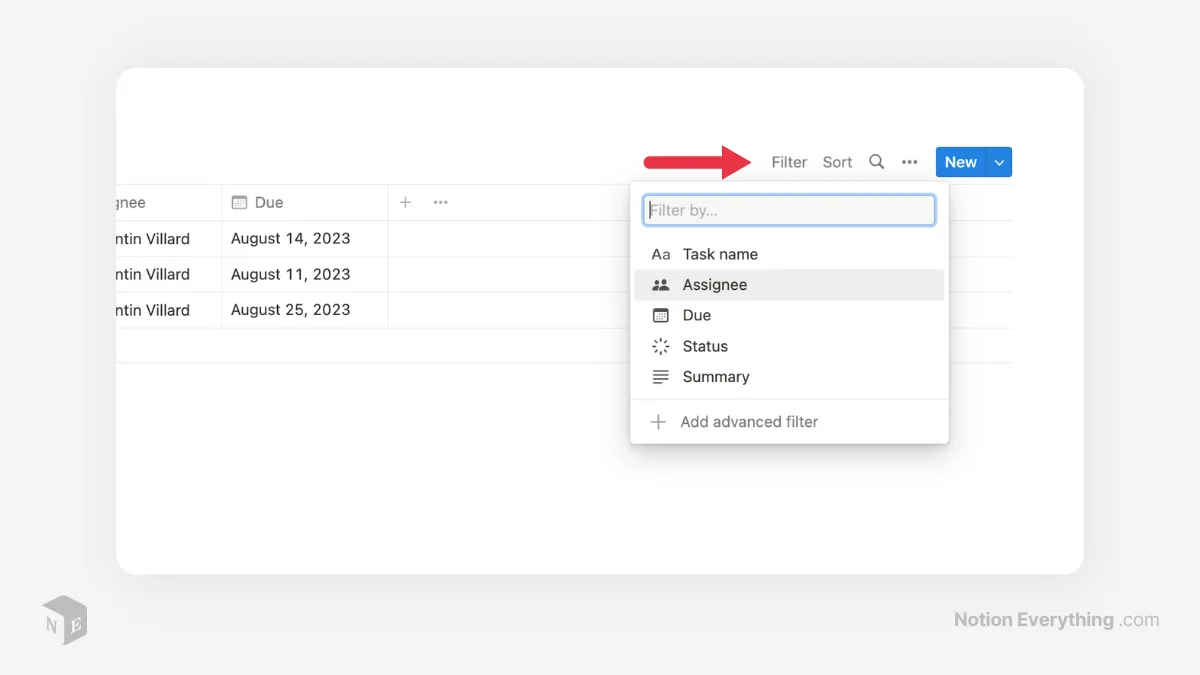
Task: Choose Due from the filter property list
Action: [x=696, y=315]
